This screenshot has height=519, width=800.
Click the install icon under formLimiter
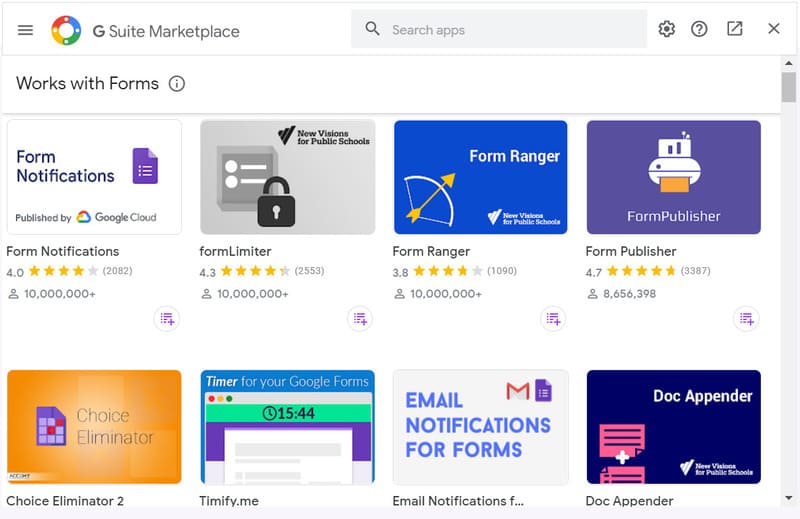pyautogui.click(x=360, y=319)
